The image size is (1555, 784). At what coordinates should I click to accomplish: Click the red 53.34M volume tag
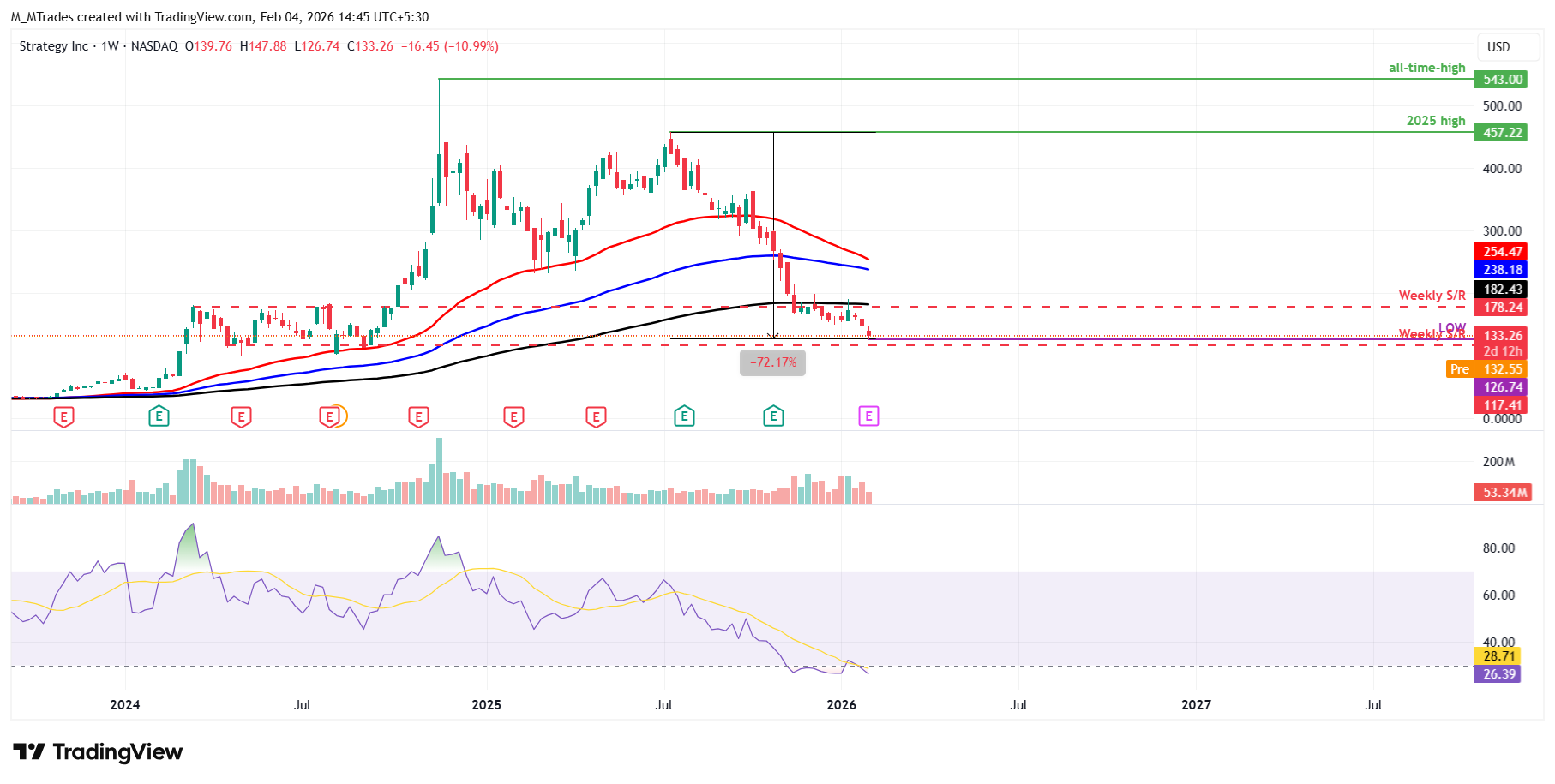[1504, 493]
